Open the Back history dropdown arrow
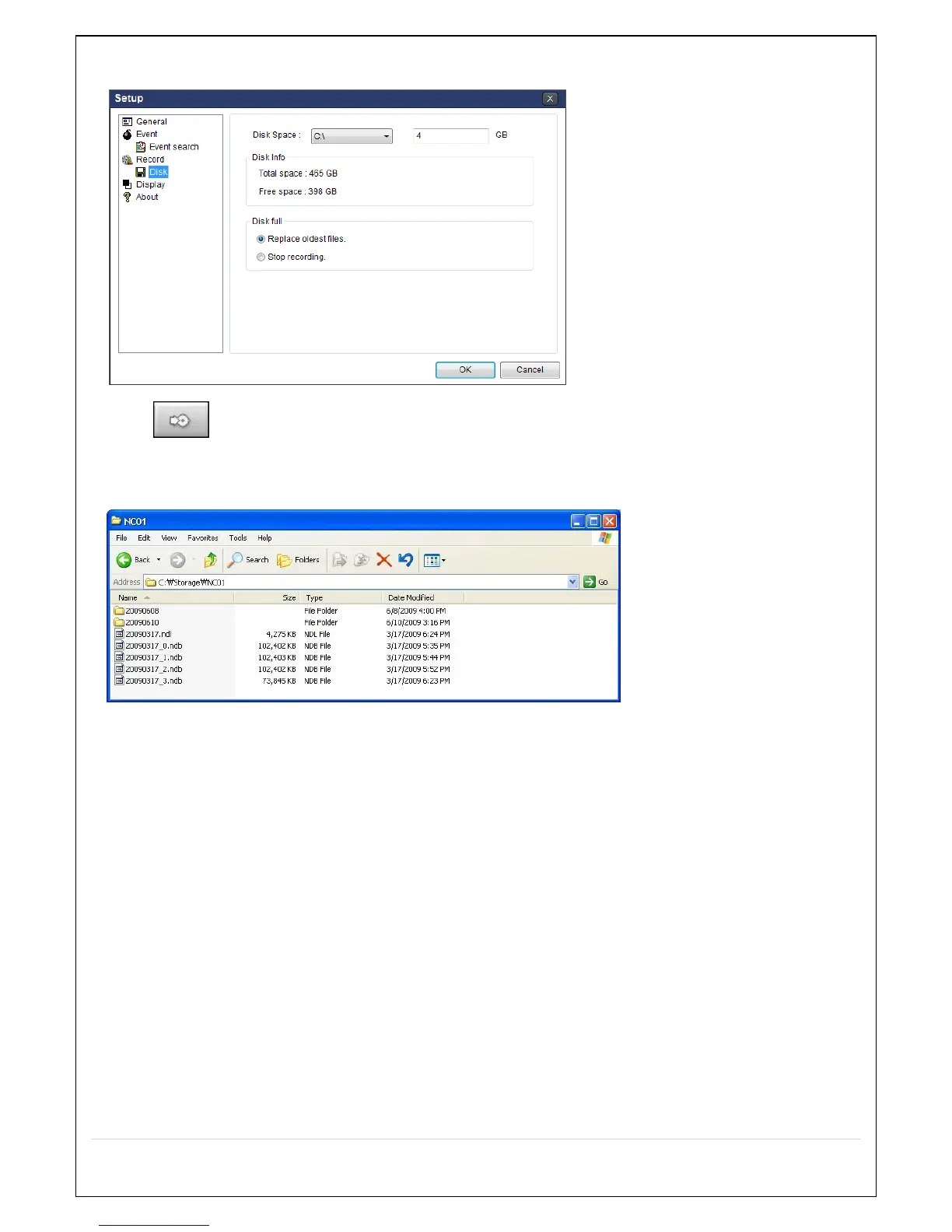This screenshot has height=1232, width=952. (x=159, y=560)
